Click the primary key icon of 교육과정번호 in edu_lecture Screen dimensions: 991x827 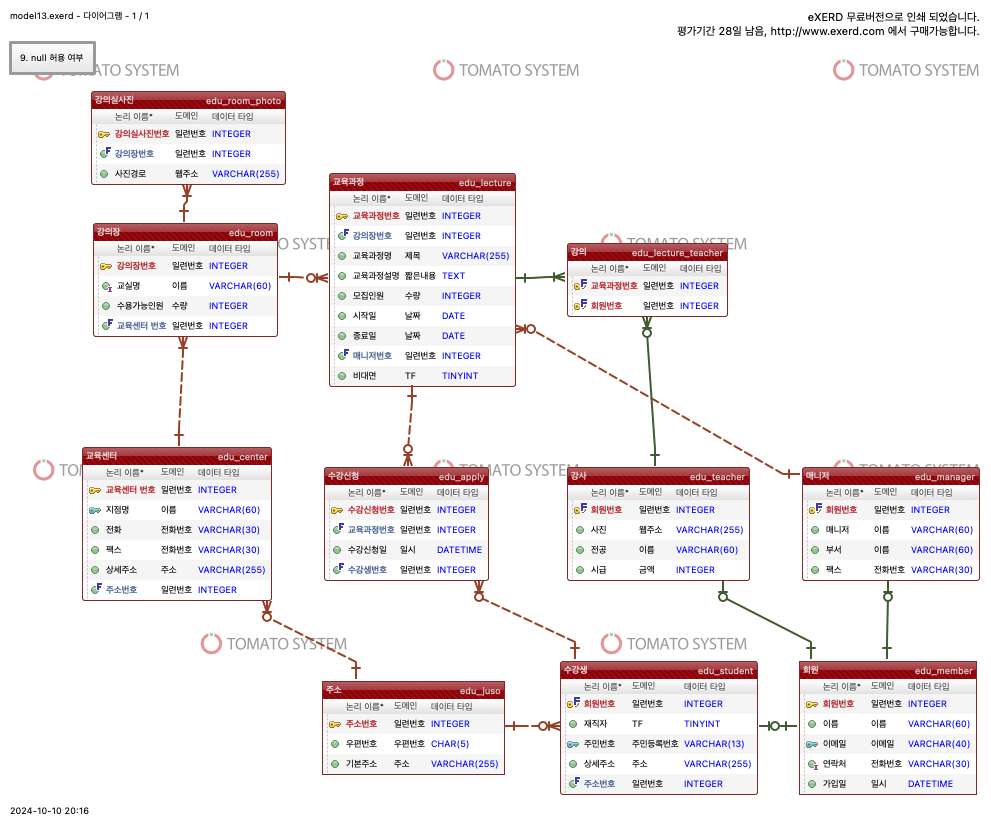coord(342,216)
